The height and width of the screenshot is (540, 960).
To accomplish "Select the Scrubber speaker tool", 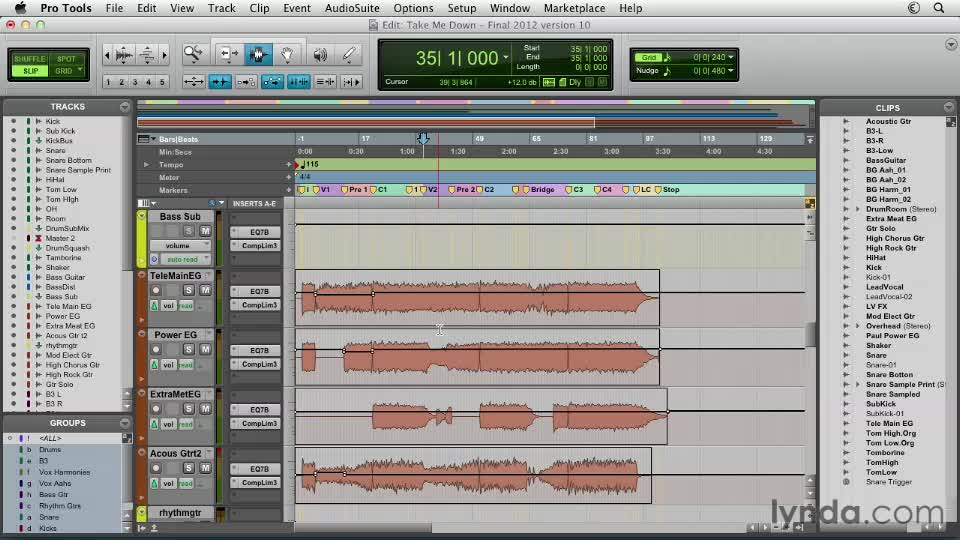I will [x=320, y=54].
